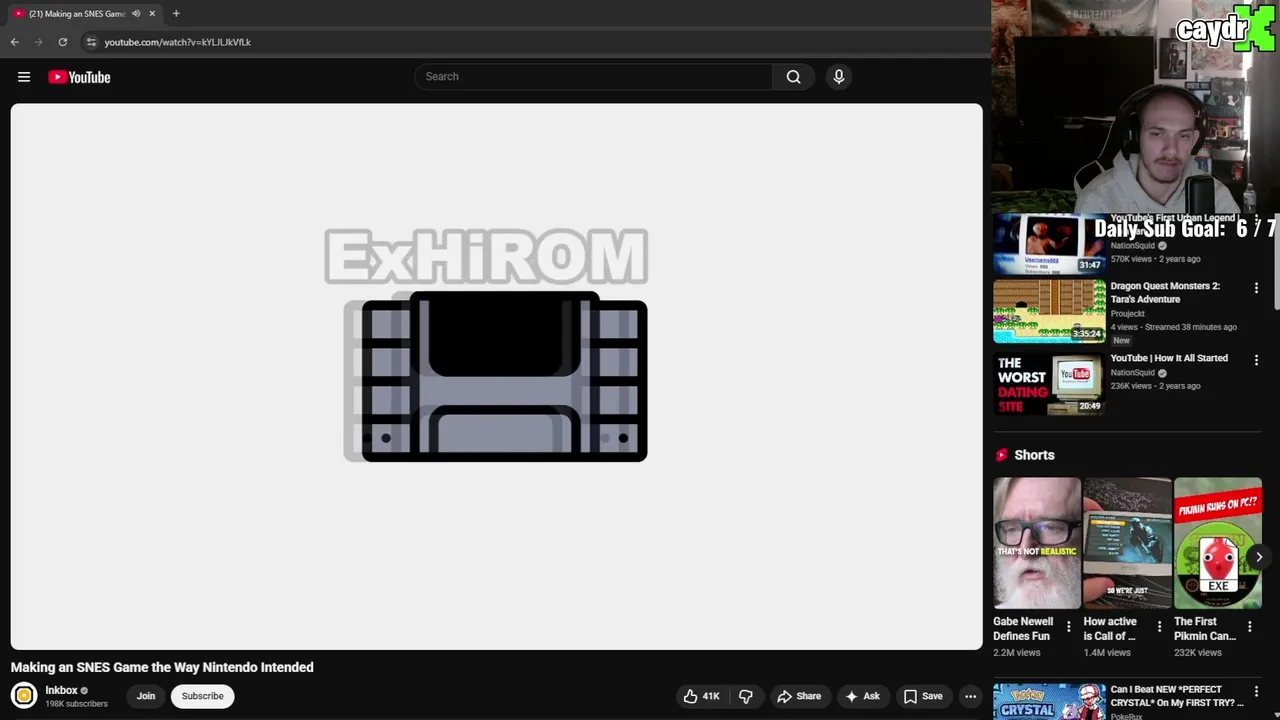
Task: Open more actions ellipsis under video
Action: [970, 696]
